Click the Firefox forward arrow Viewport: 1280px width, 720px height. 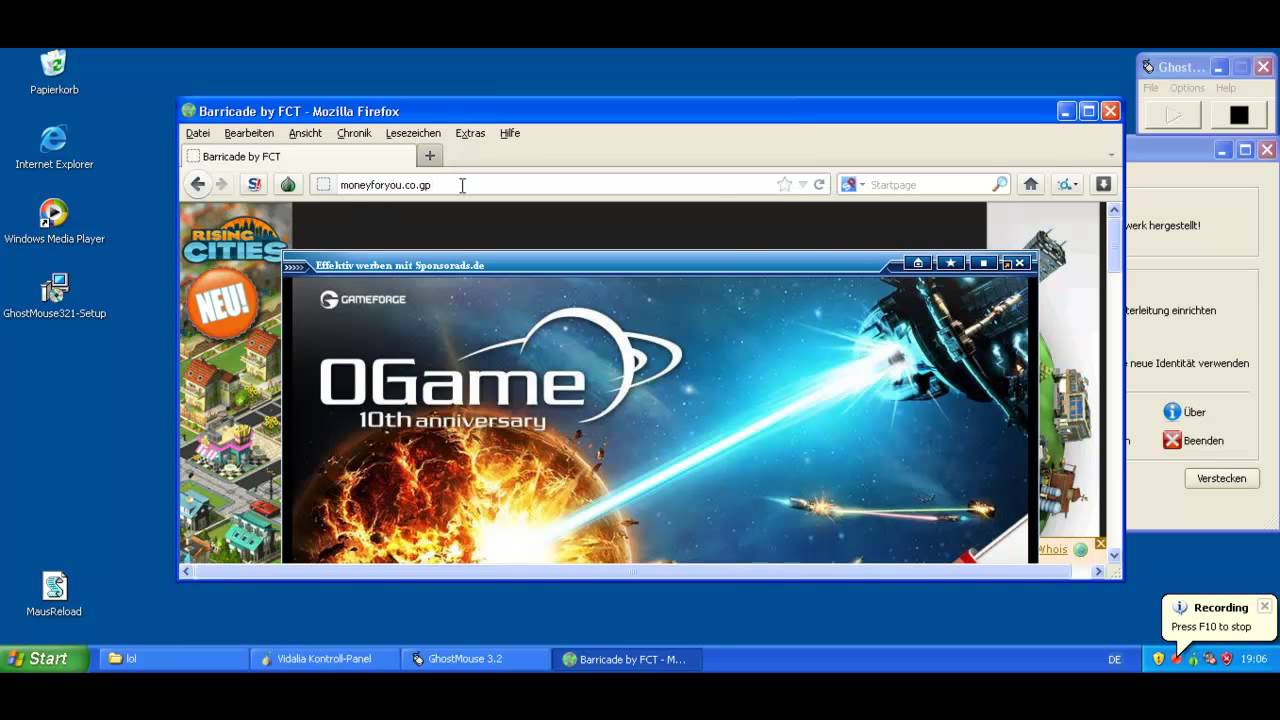pos(222,184)
